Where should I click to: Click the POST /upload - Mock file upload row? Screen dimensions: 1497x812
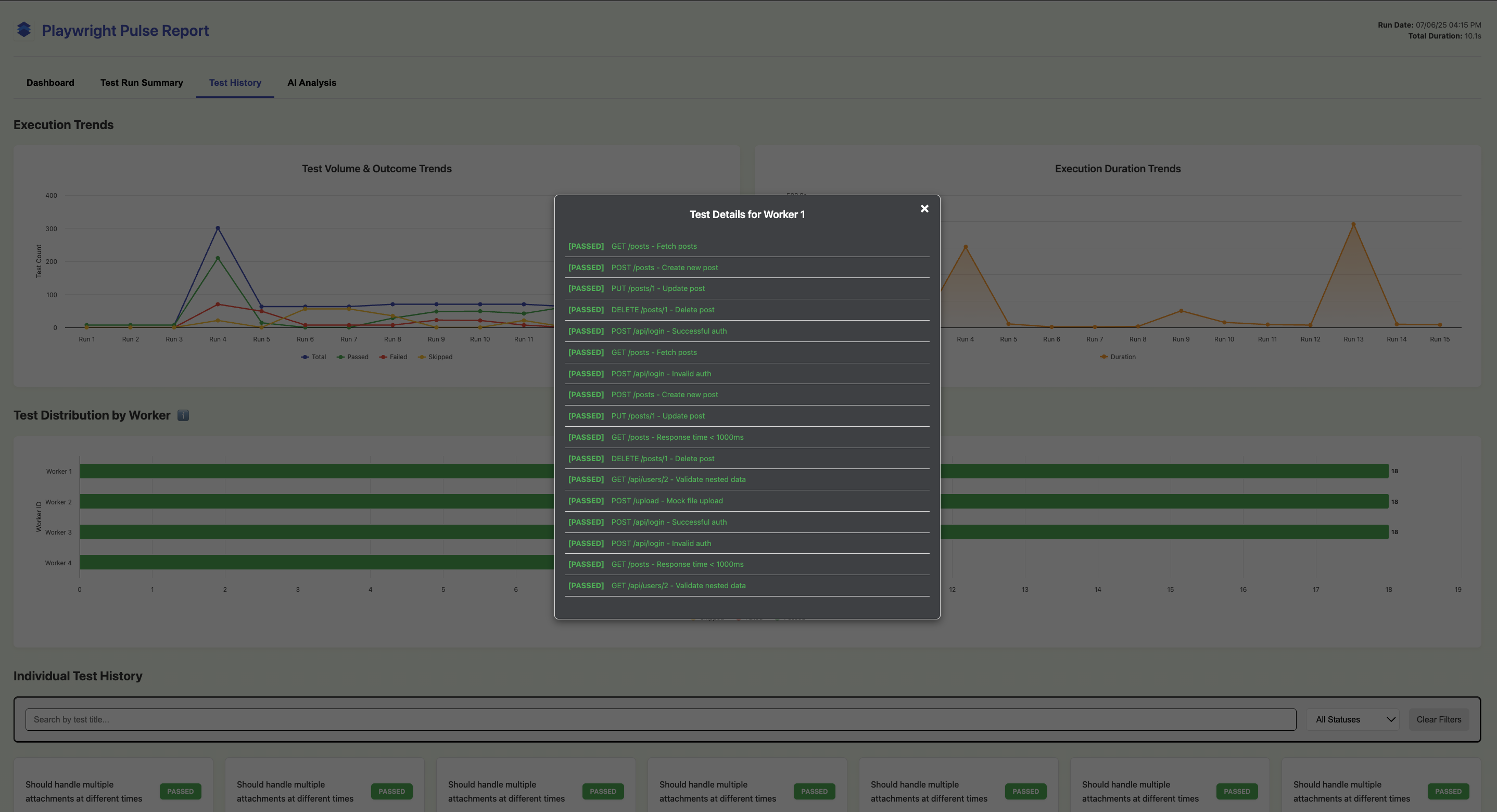(x=747, y=500)
